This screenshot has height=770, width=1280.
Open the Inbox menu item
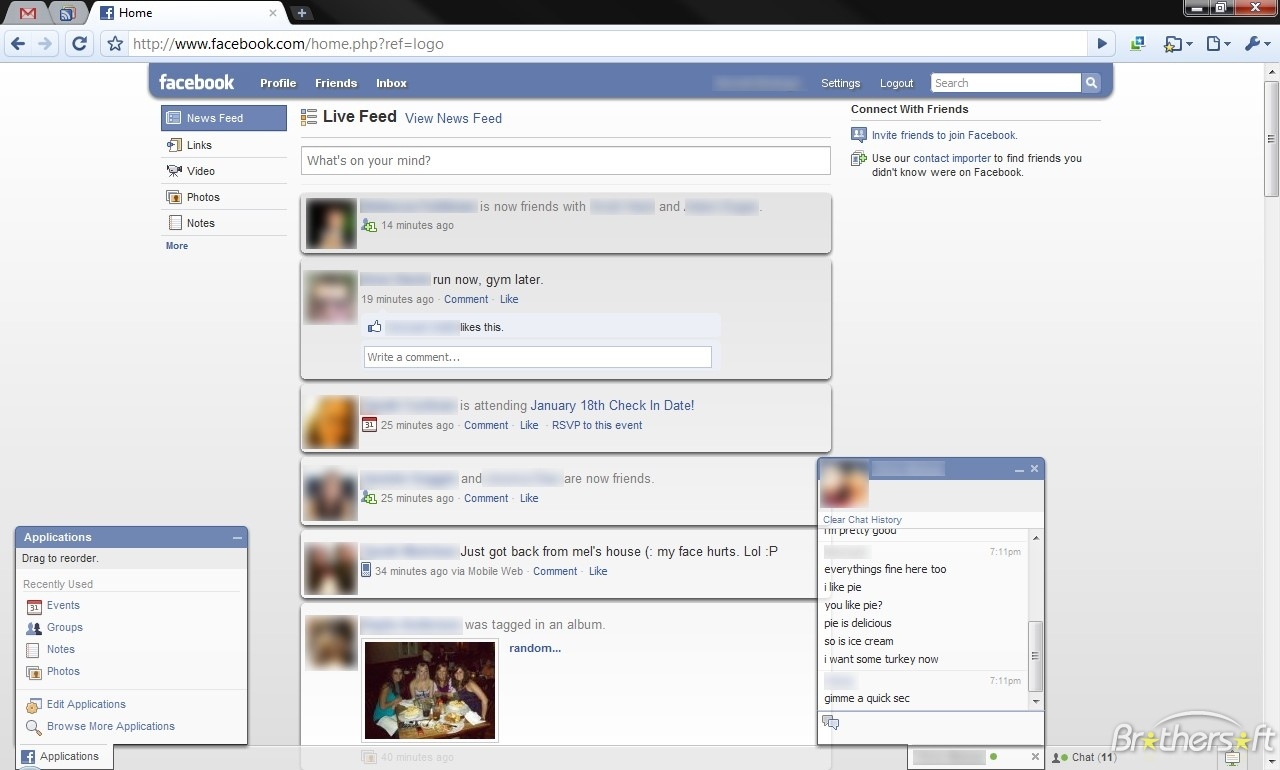click(x=390, y=83)
